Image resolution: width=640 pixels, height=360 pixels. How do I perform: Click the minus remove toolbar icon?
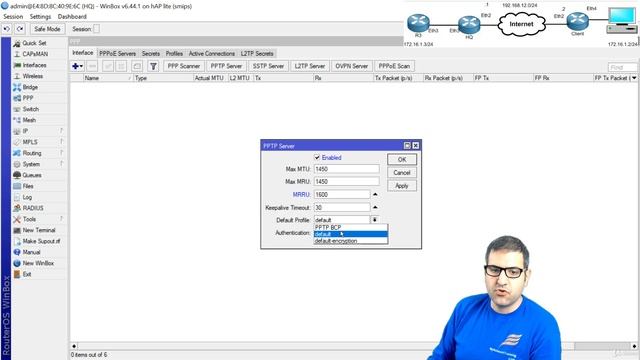(x=92, y=66)
